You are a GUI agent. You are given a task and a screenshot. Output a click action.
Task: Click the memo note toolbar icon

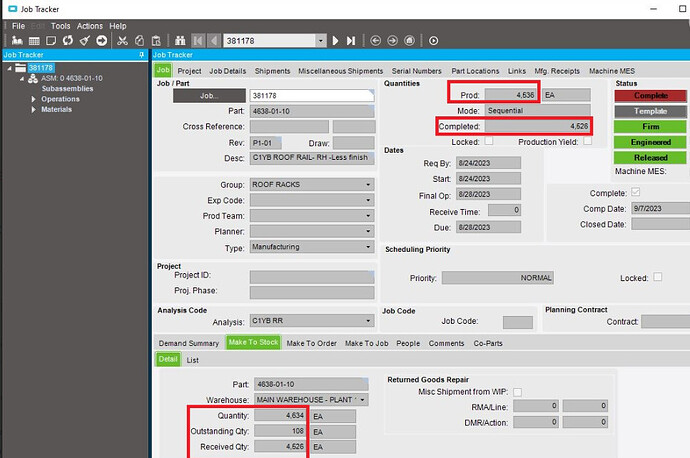click(x=51, y=40)
